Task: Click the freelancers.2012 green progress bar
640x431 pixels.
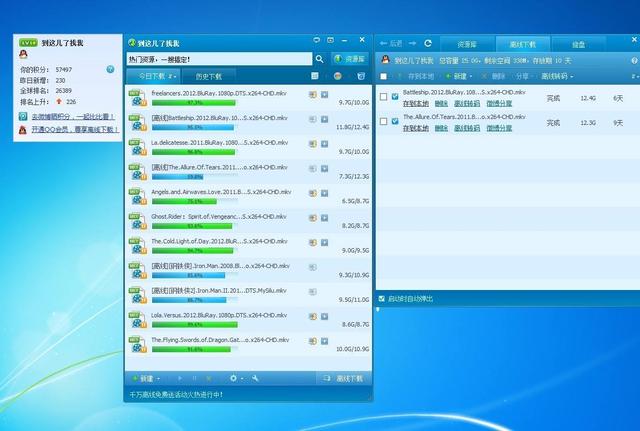Action: (x=195, y=103)
